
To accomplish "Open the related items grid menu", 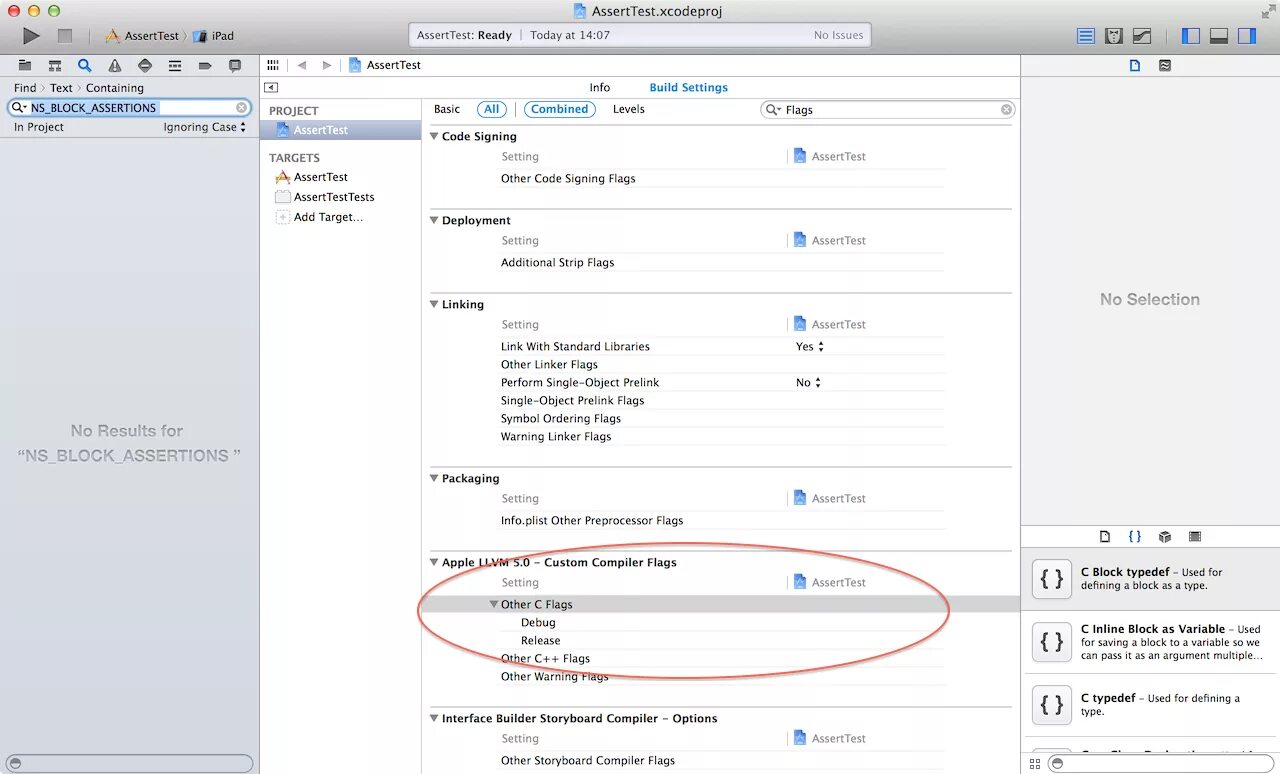I will click(x=273, y=65).
